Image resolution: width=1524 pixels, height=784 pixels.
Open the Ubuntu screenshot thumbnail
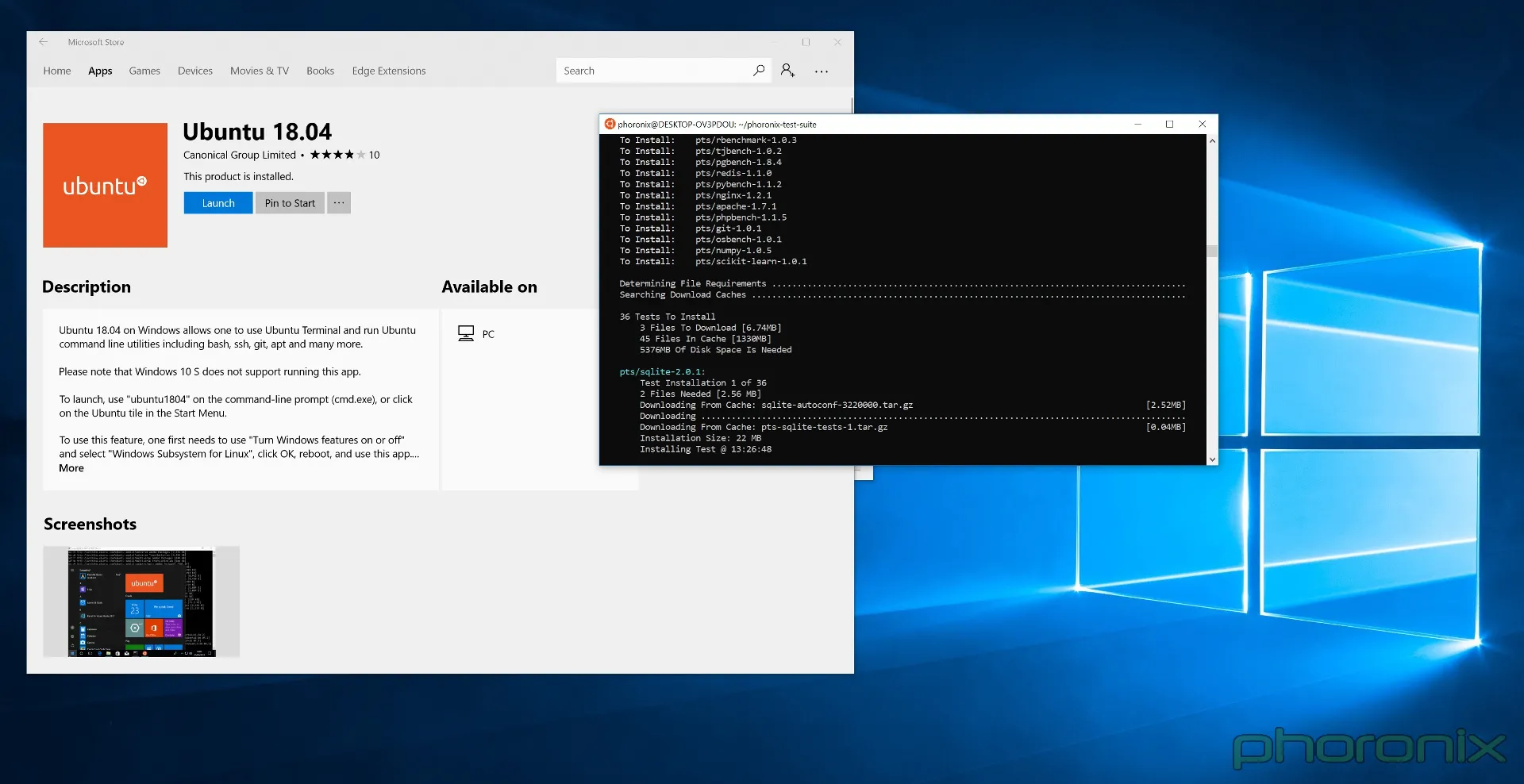coord(141,601)
